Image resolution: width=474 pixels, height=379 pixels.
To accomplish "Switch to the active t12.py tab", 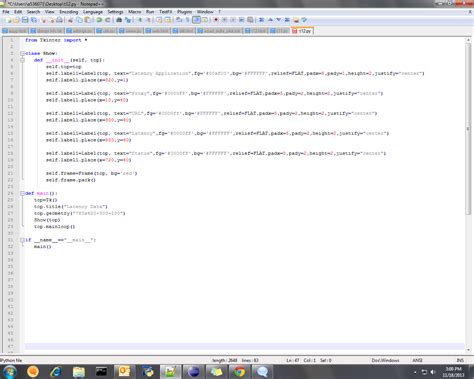I will [x=302, y=31].
